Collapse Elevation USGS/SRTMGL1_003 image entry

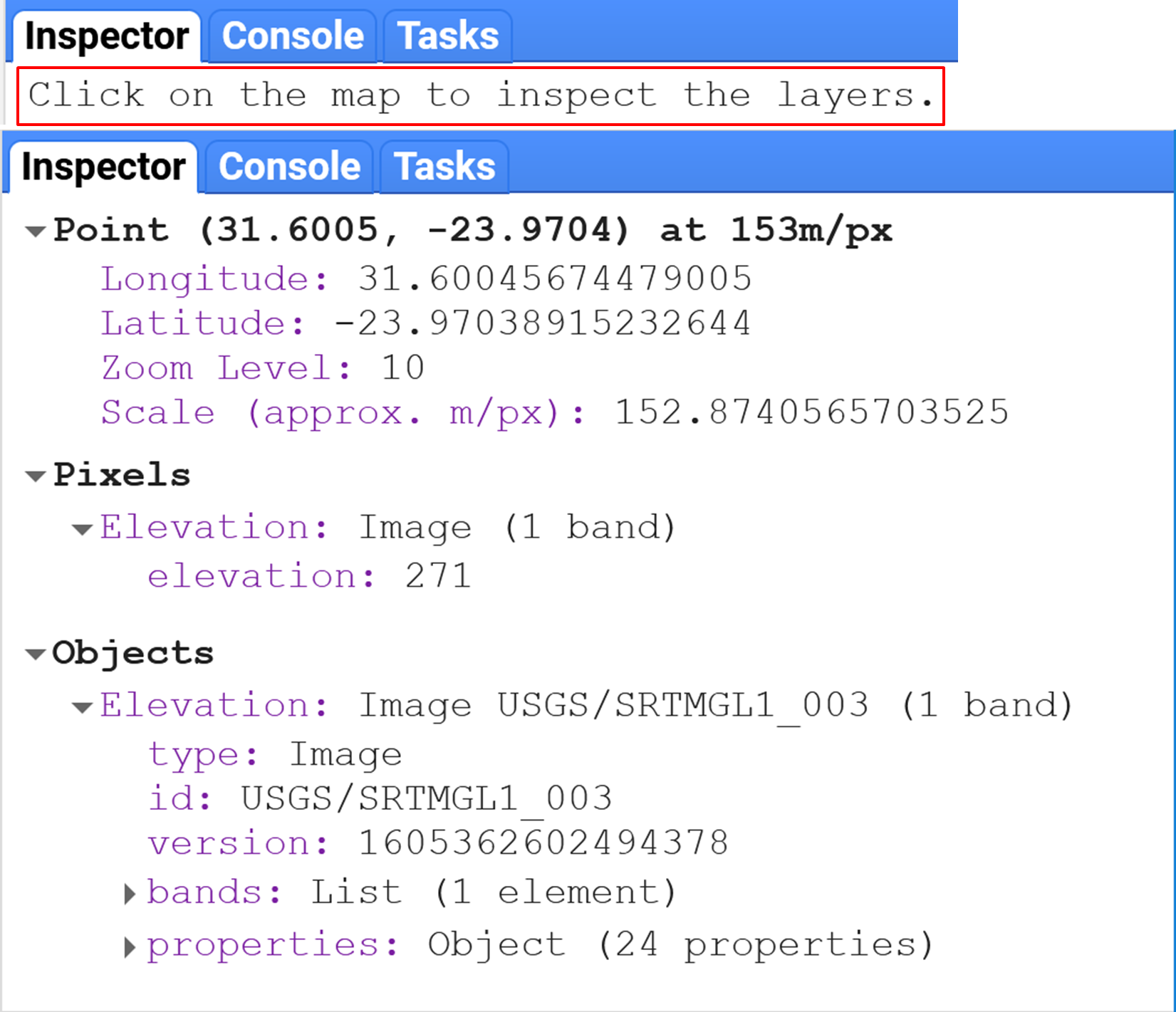[83, 707]
